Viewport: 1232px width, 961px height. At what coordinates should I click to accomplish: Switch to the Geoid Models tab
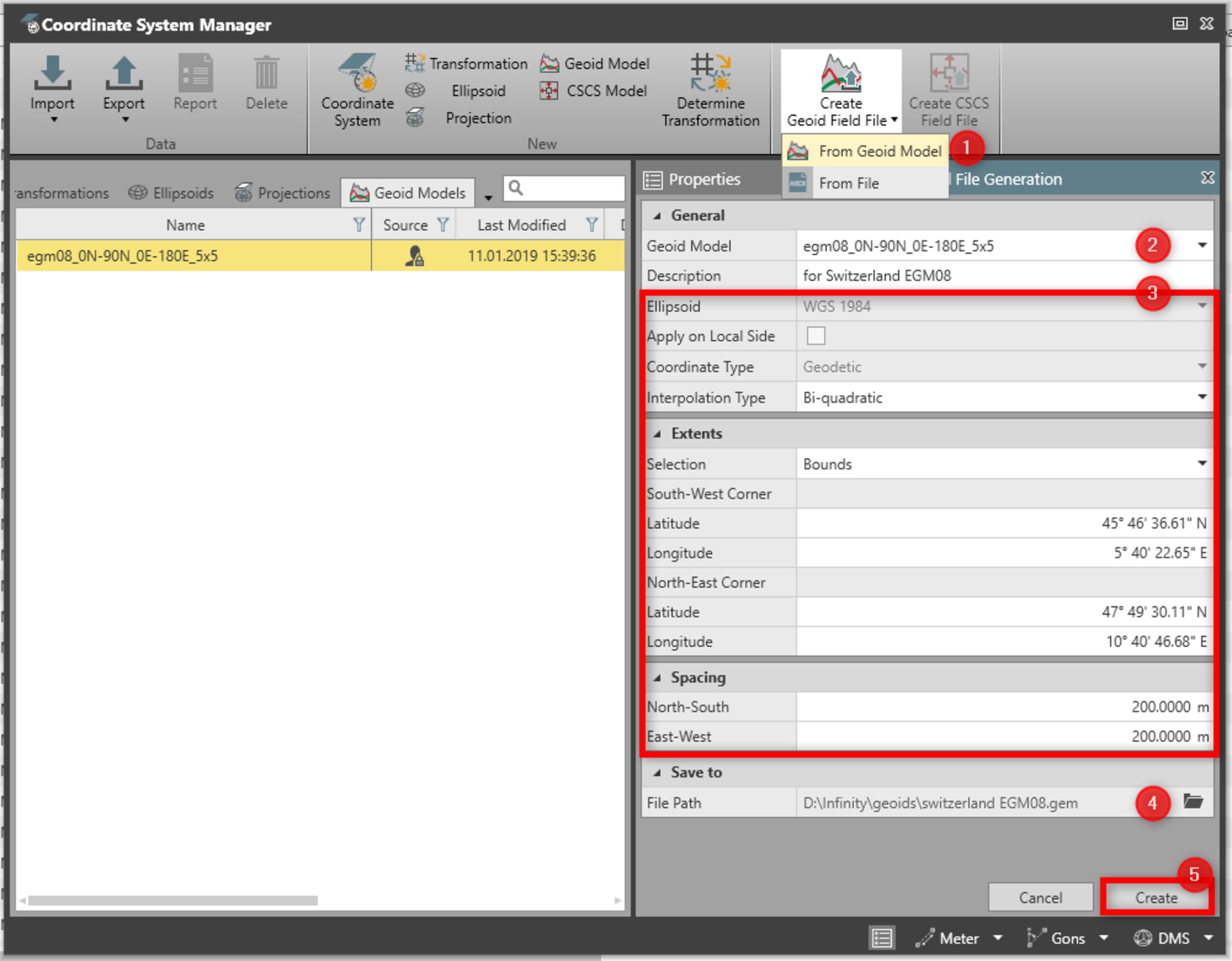(407, 193)
